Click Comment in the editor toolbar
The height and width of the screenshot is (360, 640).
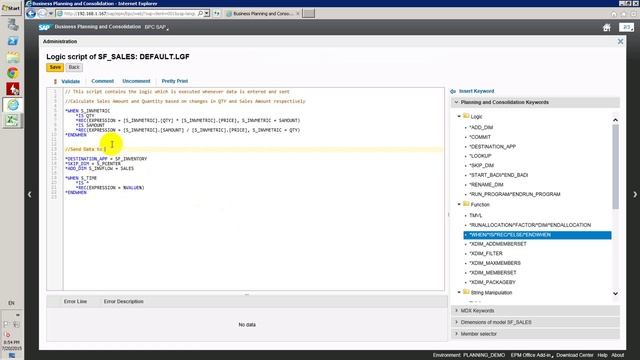point(102,81)
